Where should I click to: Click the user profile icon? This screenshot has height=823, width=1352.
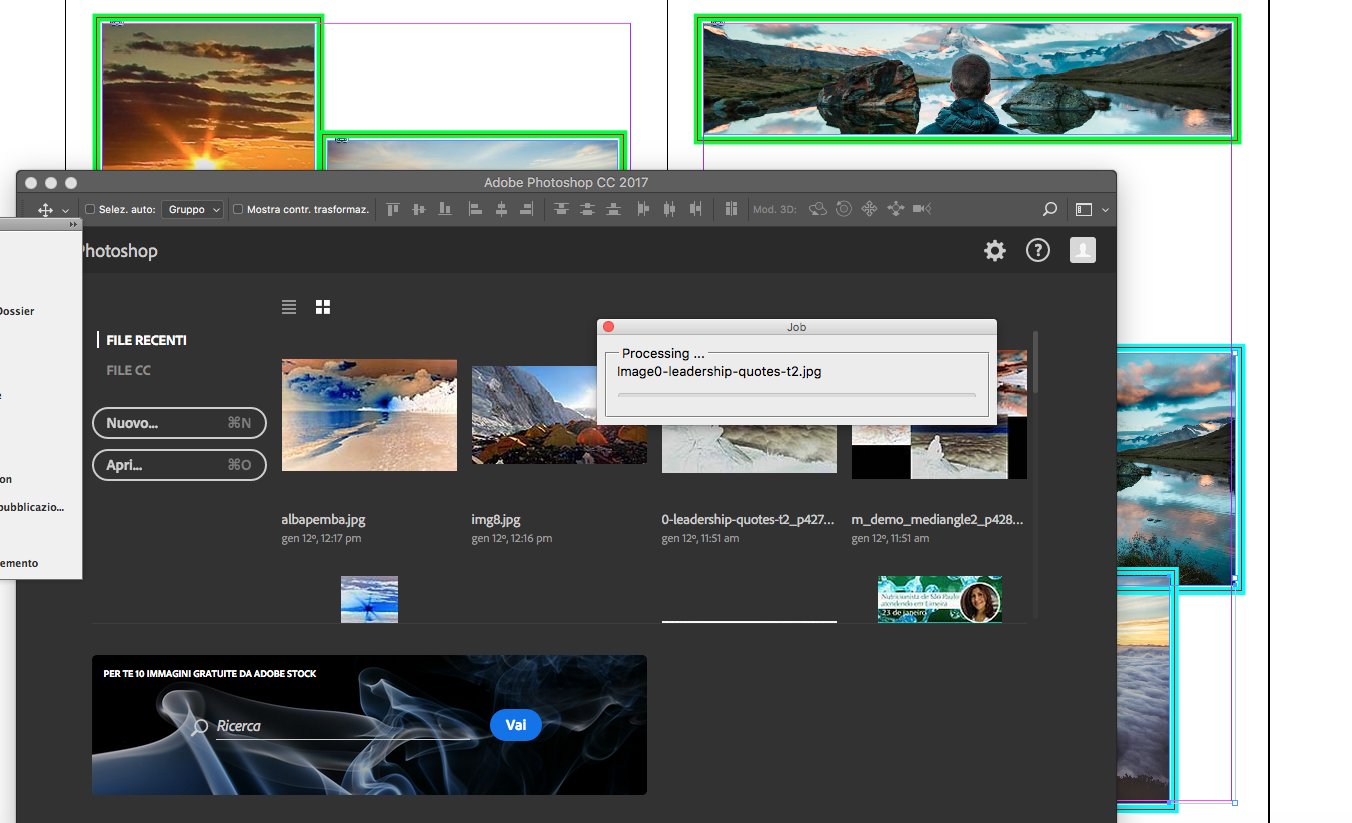[1082, 251]
